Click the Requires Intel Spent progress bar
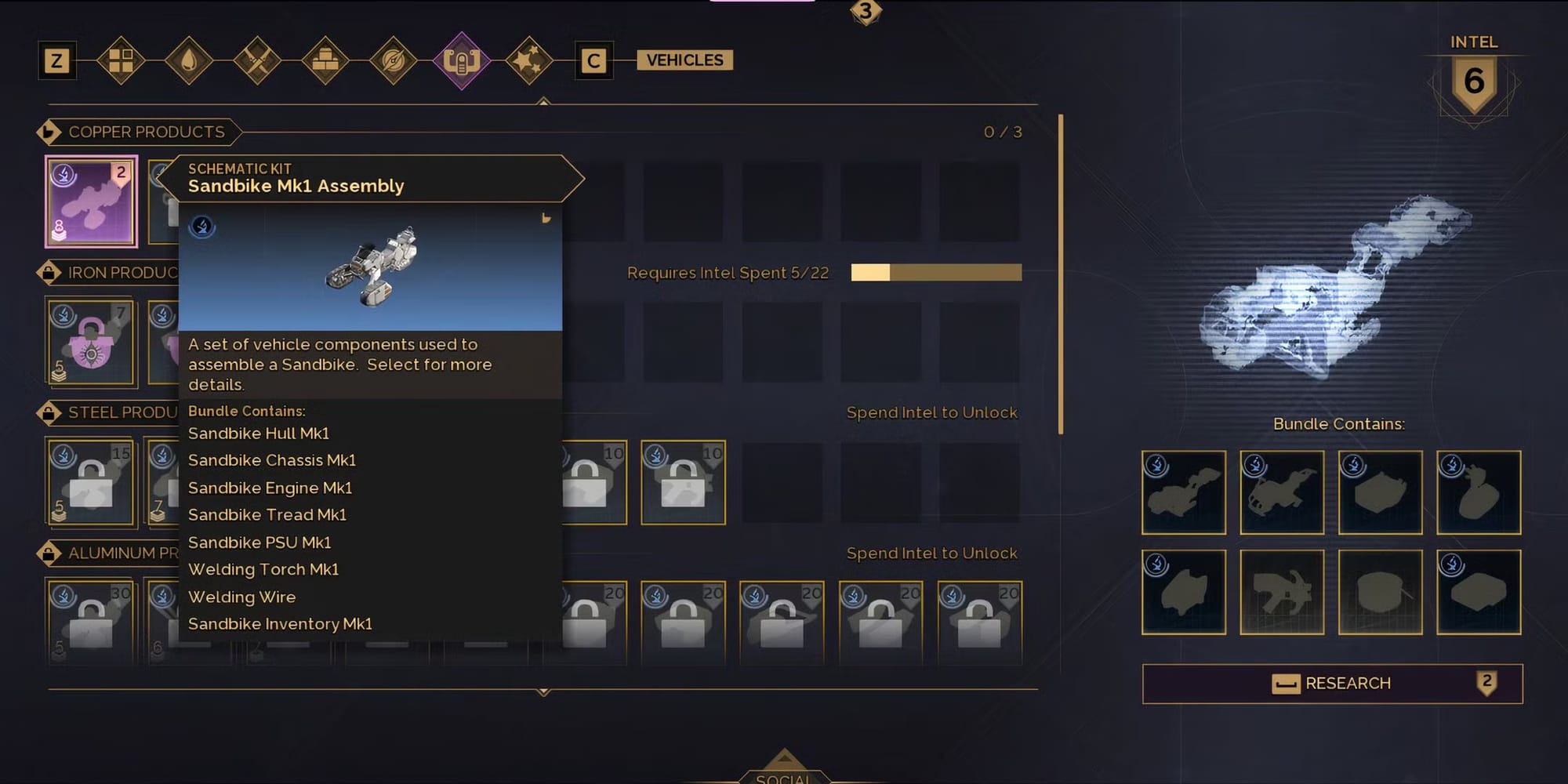The image size is (1568, 784). pyautogui.click(x=936, y=272)
